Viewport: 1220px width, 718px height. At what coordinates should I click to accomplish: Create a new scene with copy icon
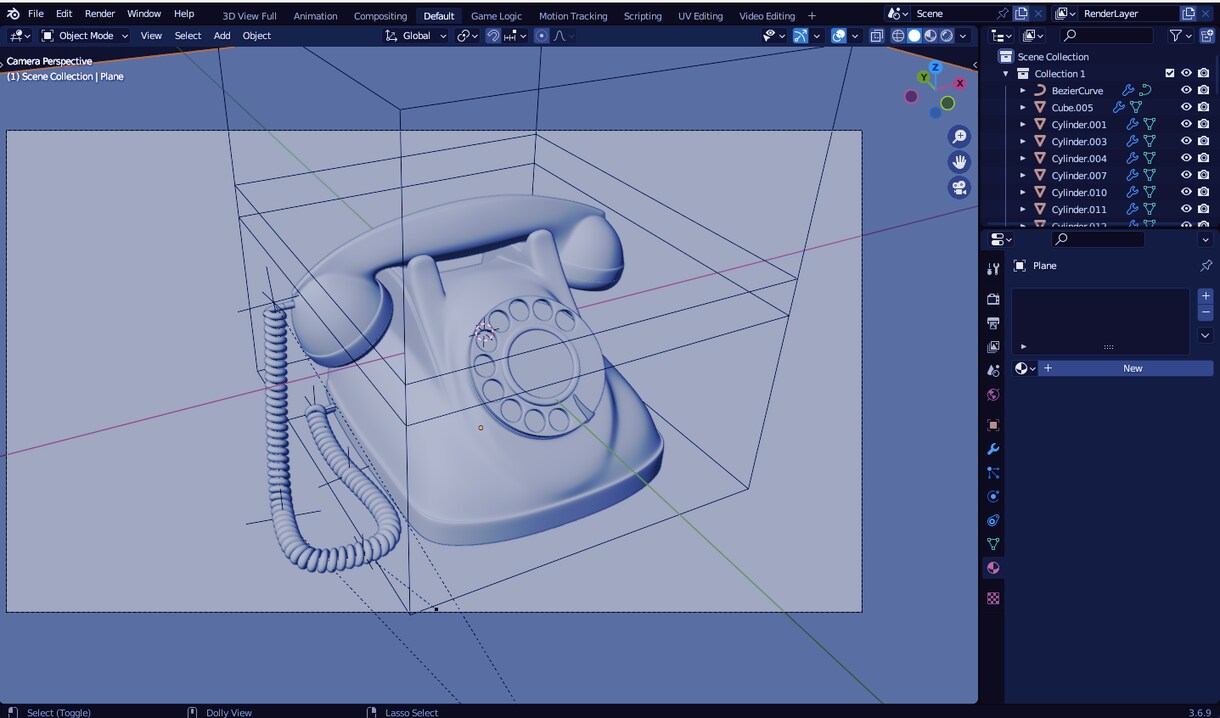click(1021, 14)
